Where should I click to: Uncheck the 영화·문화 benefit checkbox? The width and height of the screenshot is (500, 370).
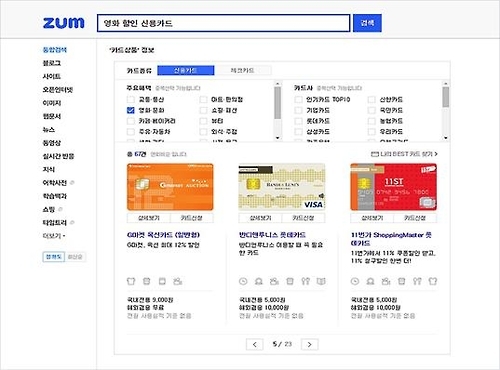[x=131, y=110]
